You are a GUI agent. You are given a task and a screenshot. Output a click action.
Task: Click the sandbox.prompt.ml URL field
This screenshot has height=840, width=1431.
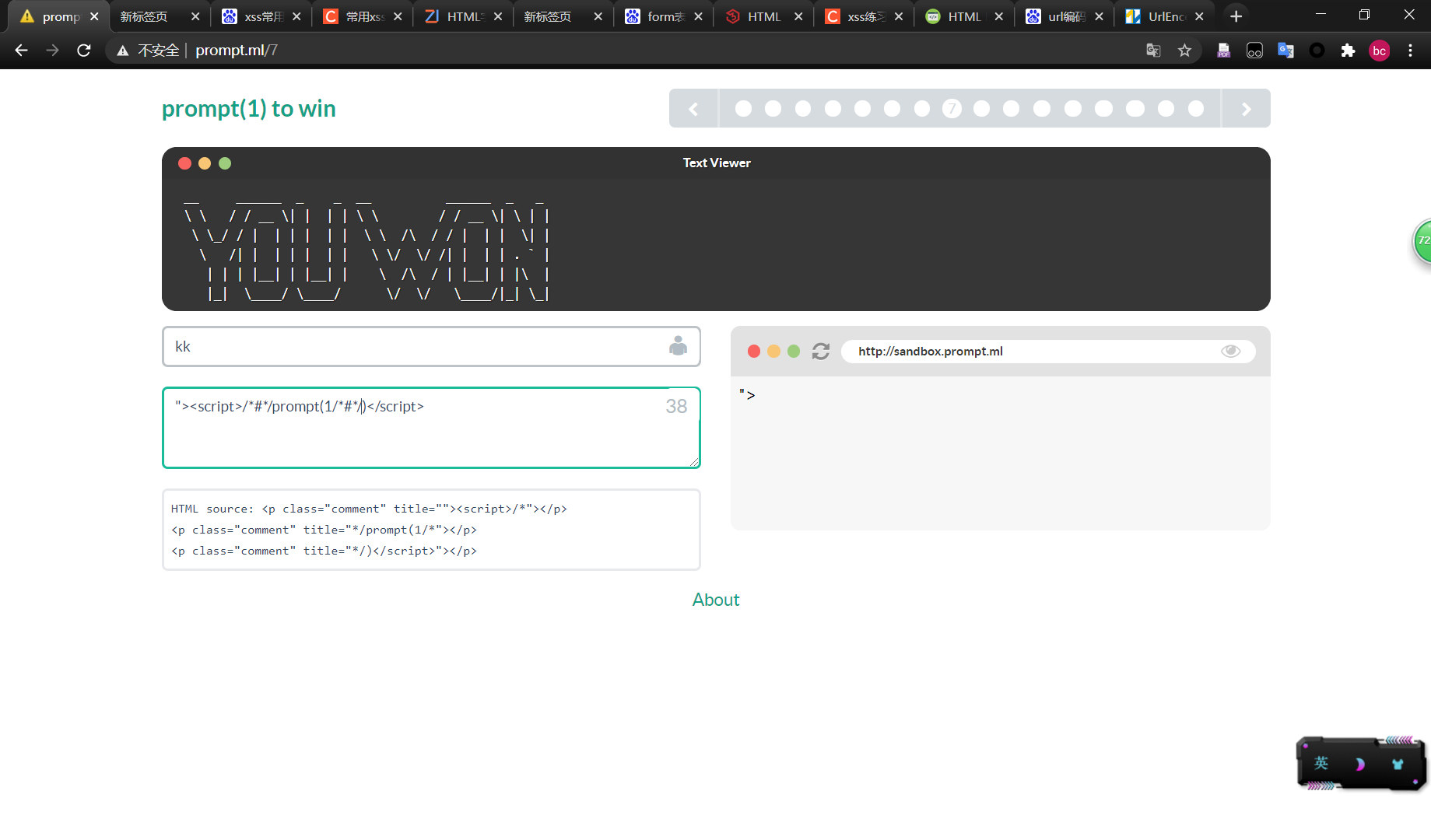1048,352
